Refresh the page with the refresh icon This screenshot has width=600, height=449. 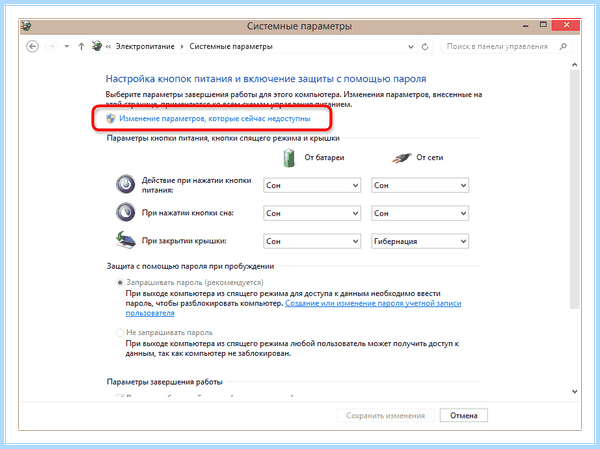coord(425,47)
